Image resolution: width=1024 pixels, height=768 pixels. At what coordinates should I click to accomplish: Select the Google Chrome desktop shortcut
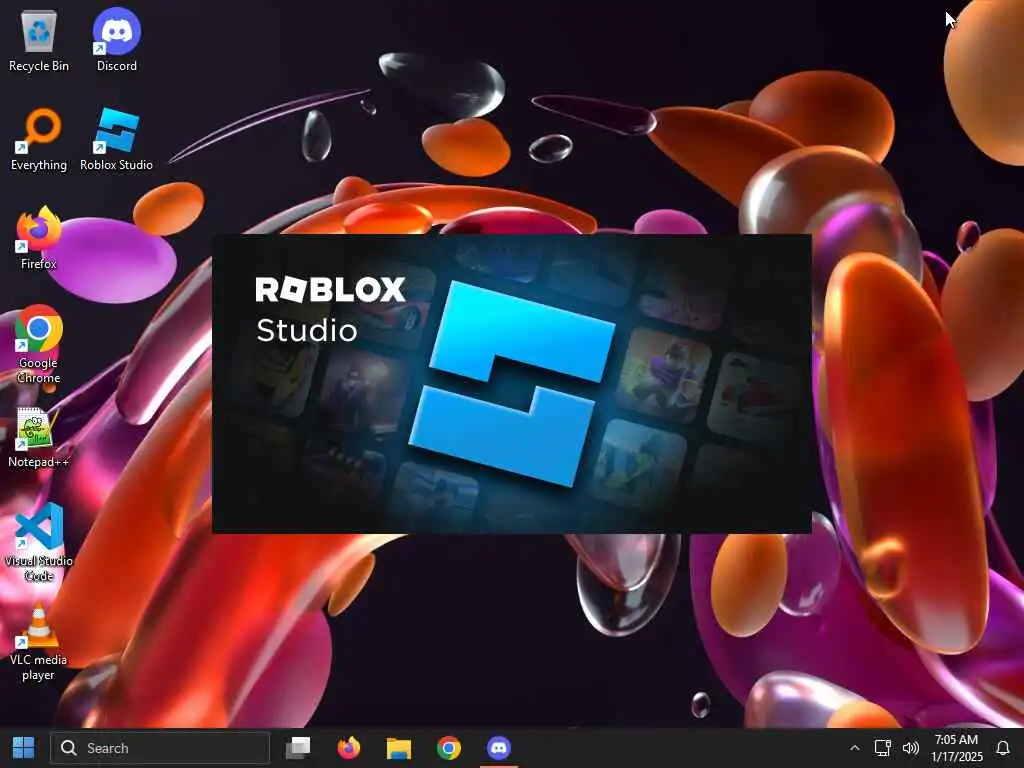point(39,344)
